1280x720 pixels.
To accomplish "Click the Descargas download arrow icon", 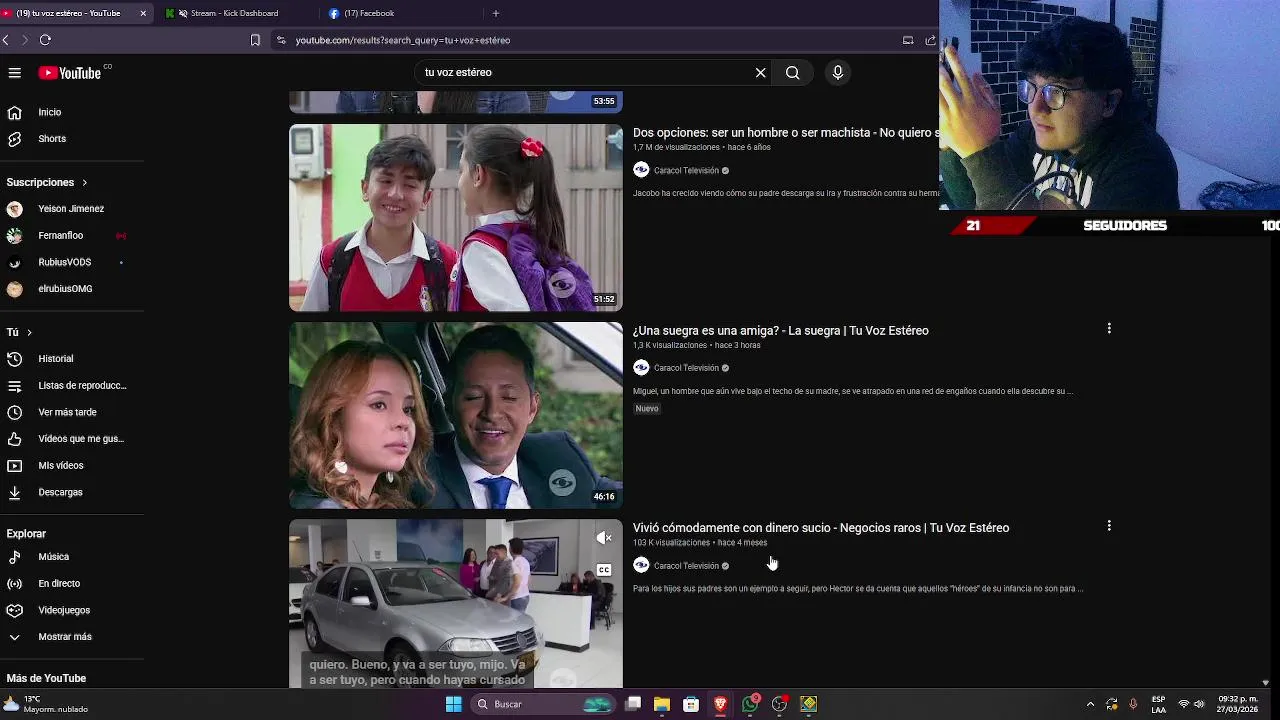I will [x=15, y=492].
